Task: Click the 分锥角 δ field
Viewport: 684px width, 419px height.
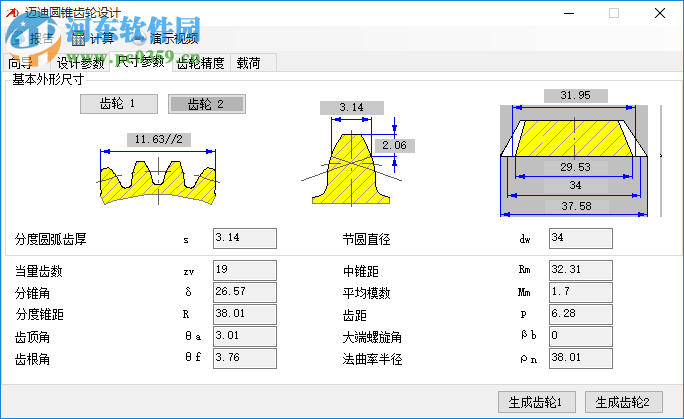Action: coord(245,292)
